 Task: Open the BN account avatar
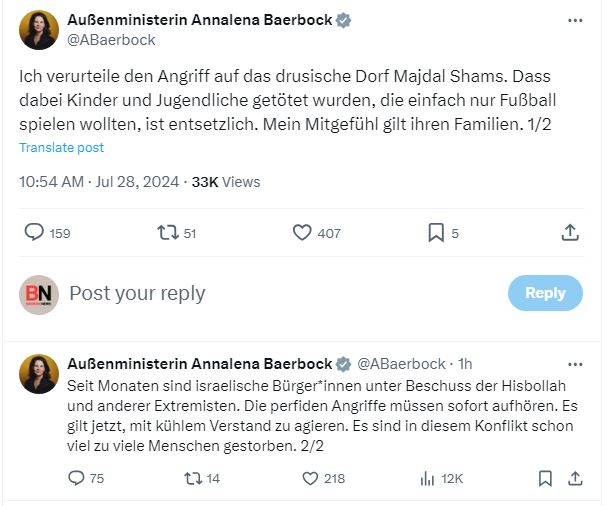tap(39, 294)
